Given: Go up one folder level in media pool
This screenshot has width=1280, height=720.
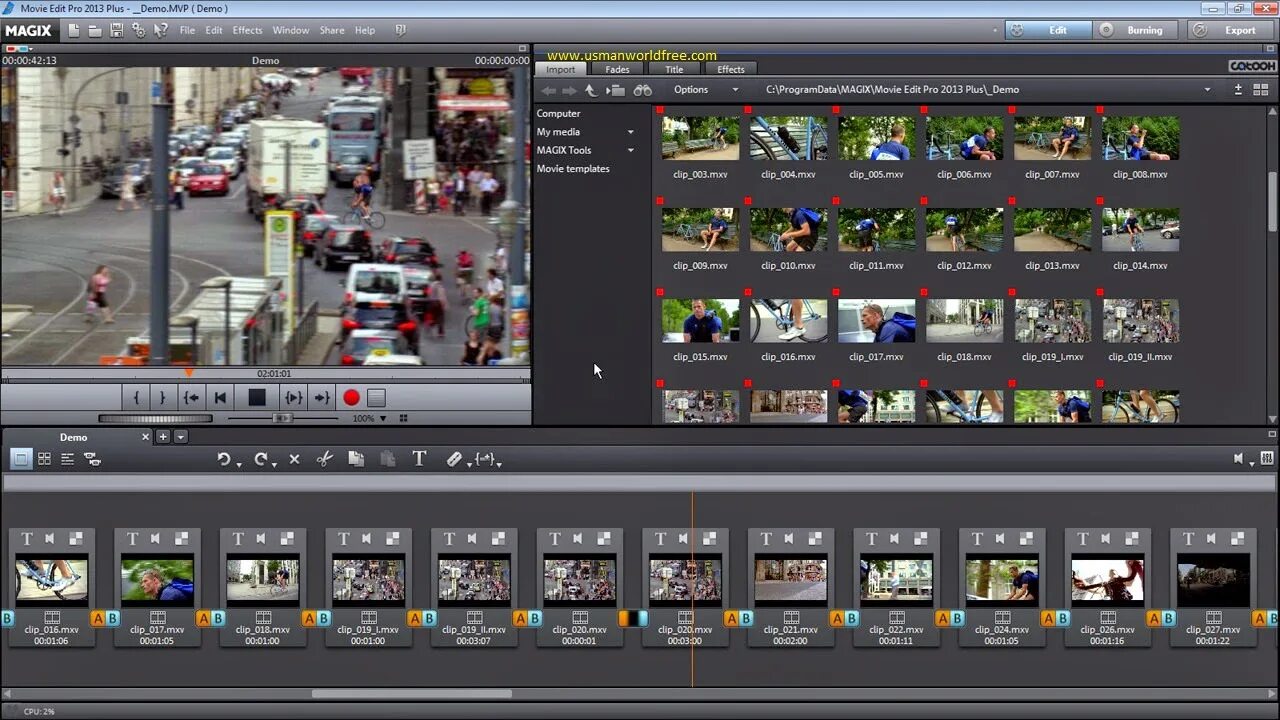Looking at the screenshot, I should pyautogui.click(x=590, y=90).
